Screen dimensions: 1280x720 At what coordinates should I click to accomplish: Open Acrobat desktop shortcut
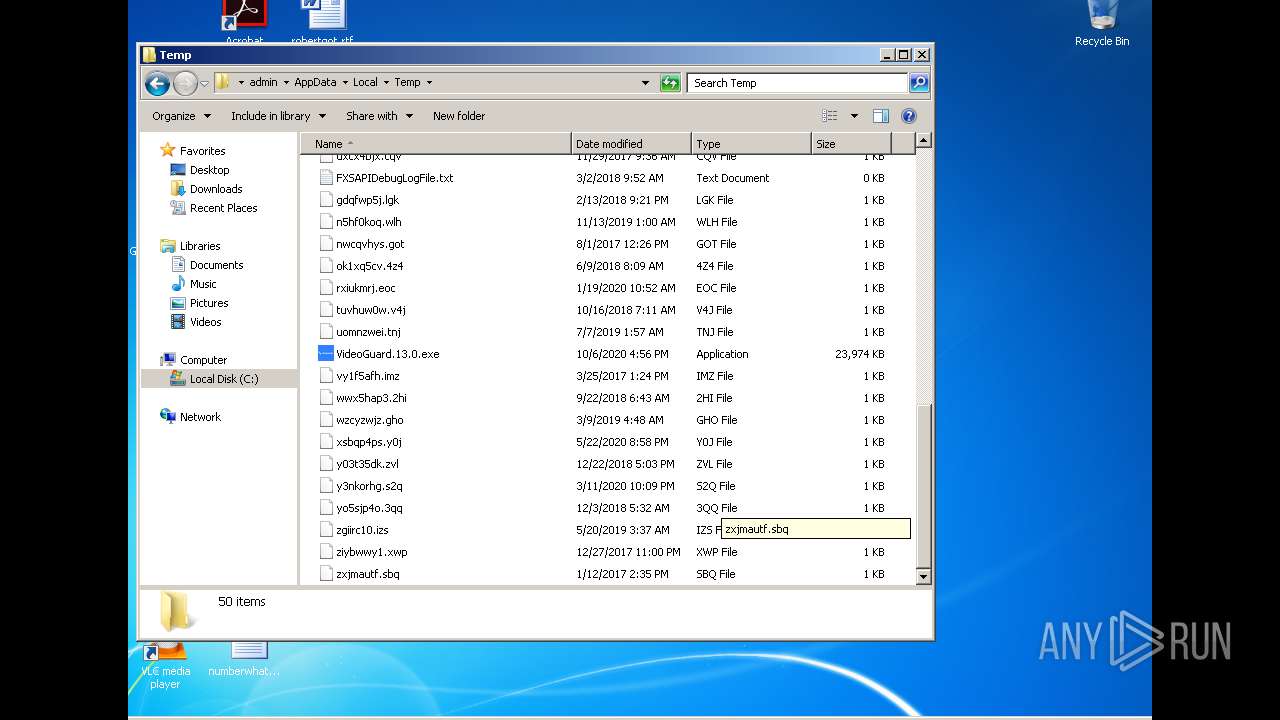(x=244, y=22)
